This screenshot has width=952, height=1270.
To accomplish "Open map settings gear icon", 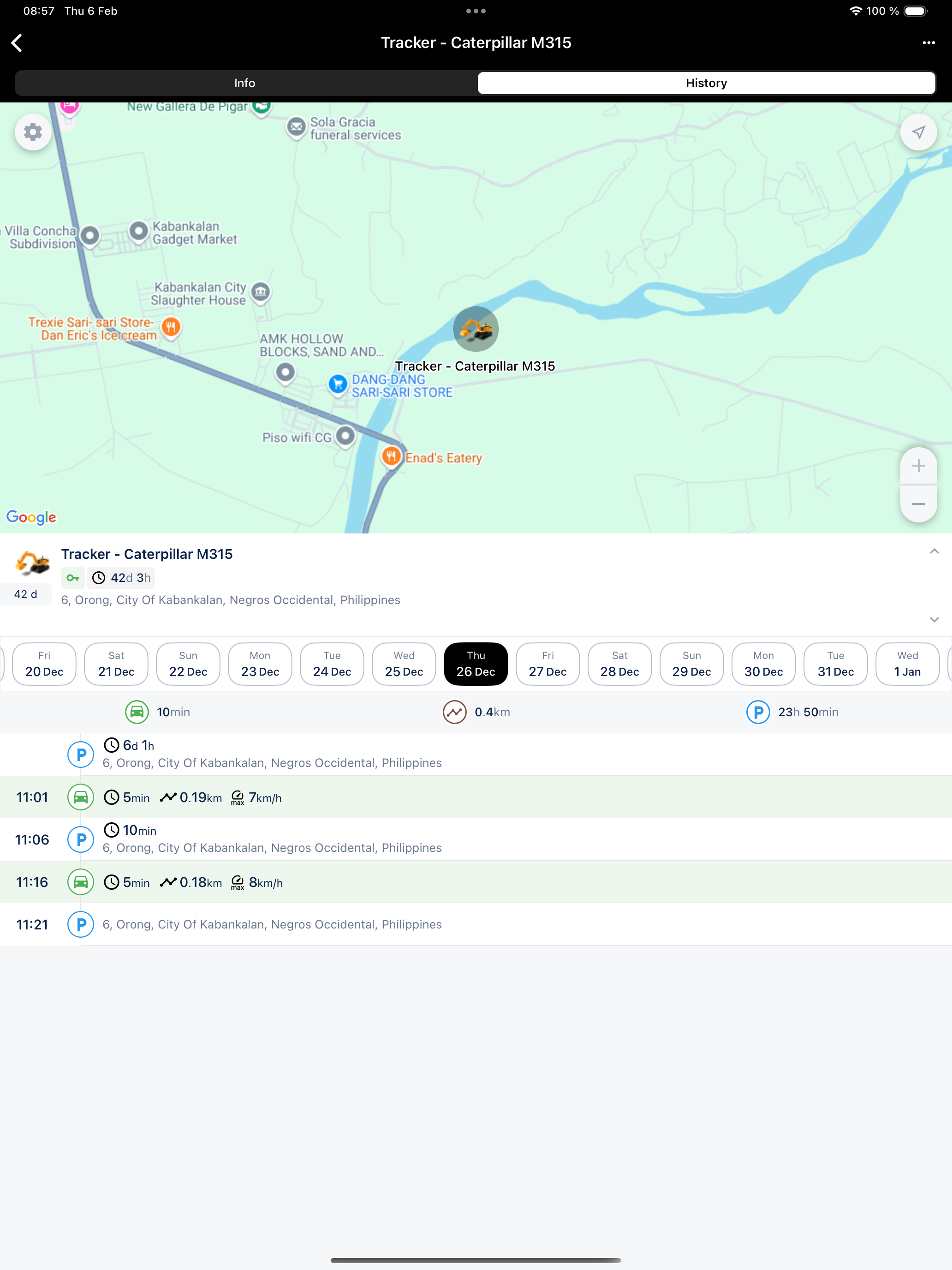I will pyautogui.click(x=33, y=132).
